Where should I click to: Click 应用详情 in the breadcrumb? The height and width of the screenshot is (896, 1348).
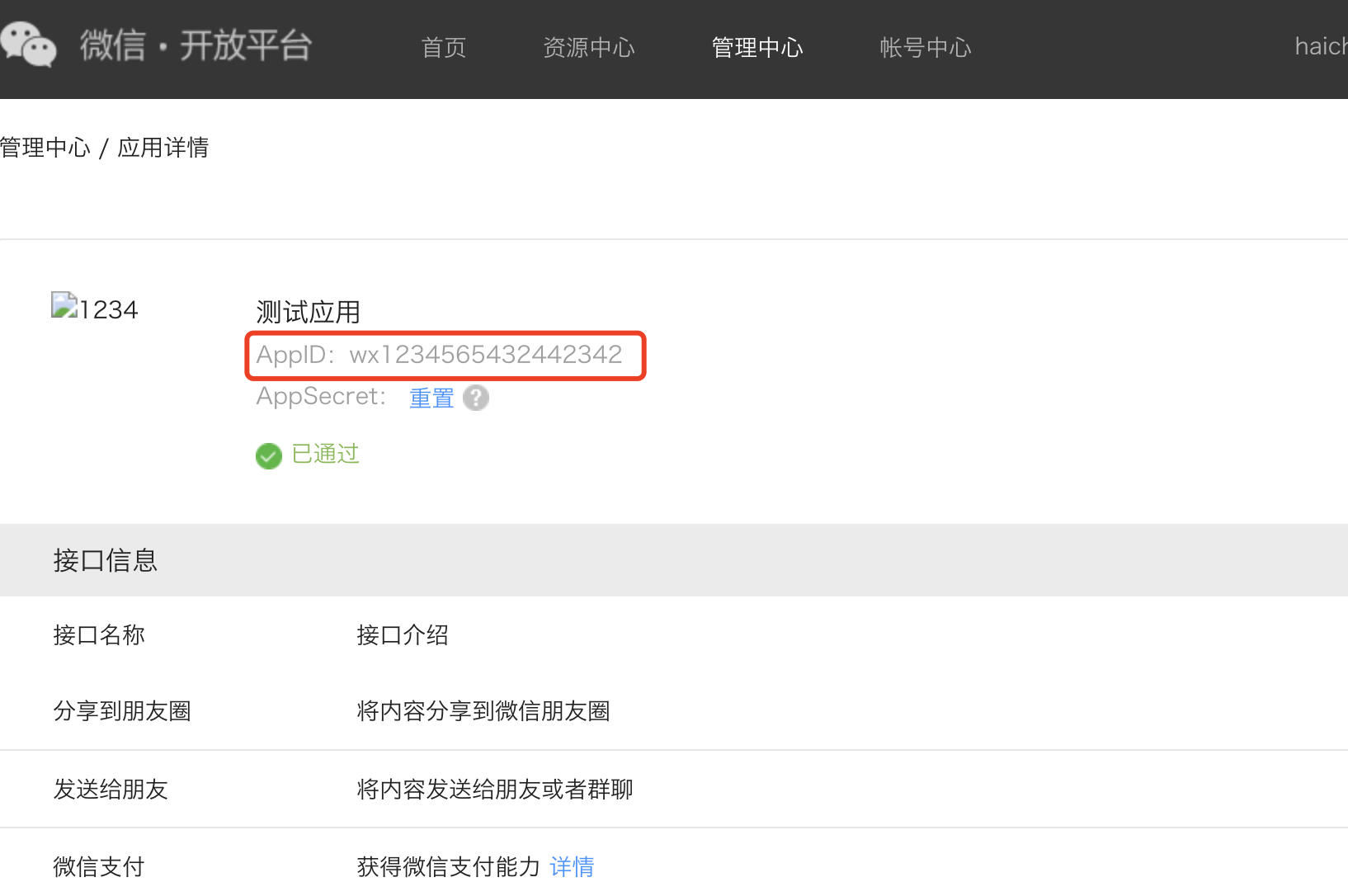tap(163, 148)
